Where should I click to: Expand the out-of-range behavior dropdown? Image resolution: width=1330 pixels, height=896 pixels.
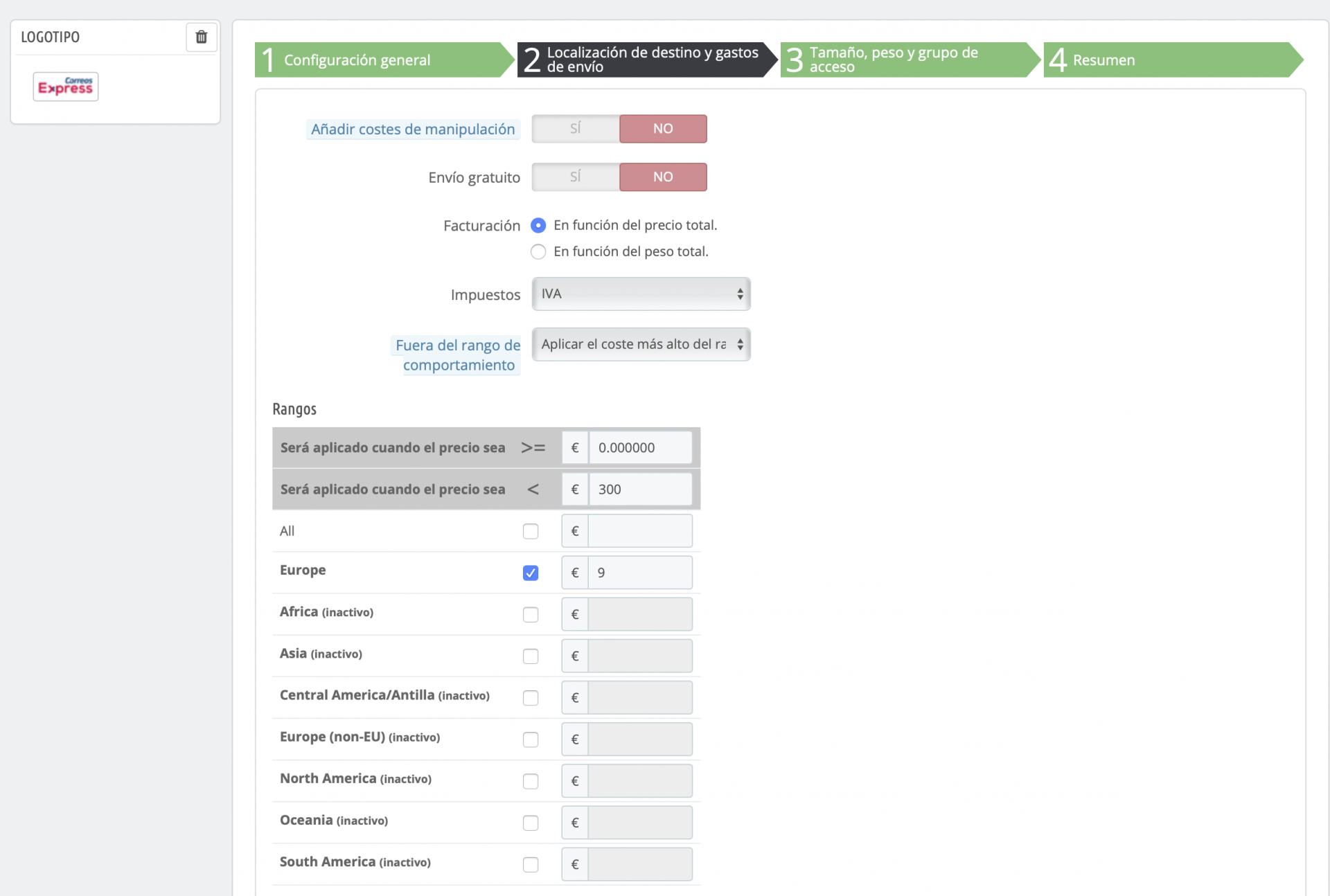[x=641, y=345]
